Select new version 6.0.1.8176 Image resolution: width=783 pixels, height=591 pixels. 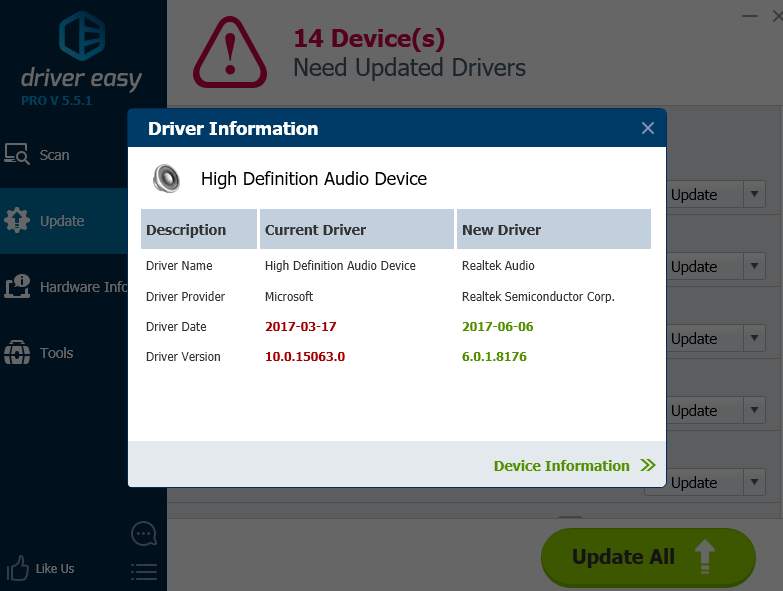494,356
